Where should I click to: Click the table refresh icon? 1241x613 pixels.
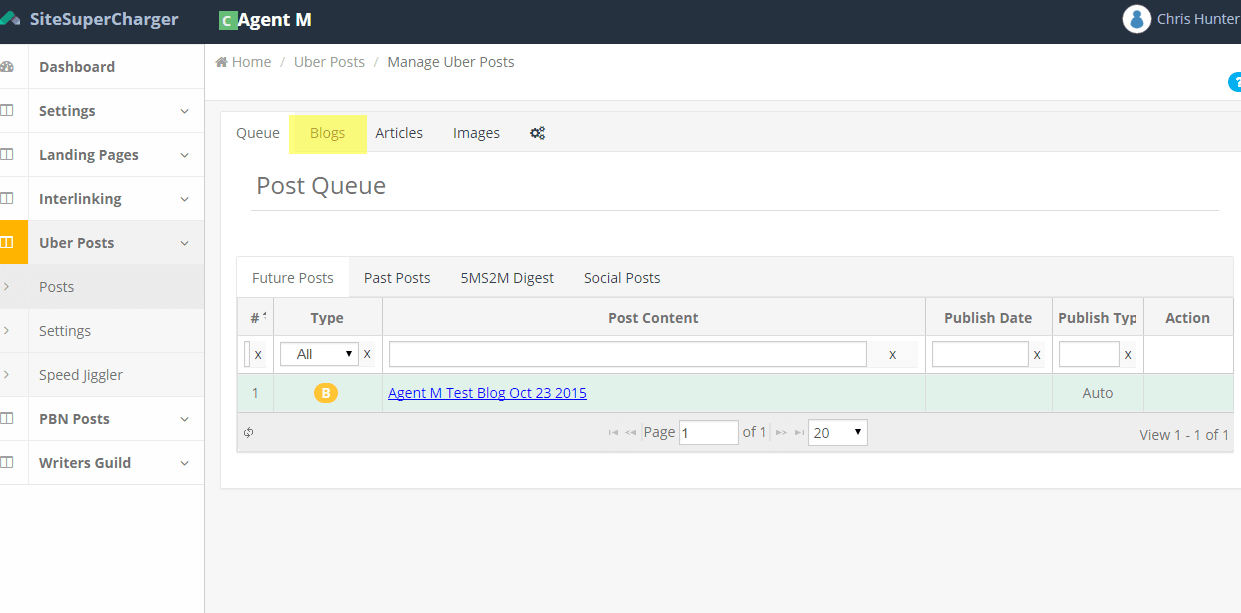[x=249, y=433]
